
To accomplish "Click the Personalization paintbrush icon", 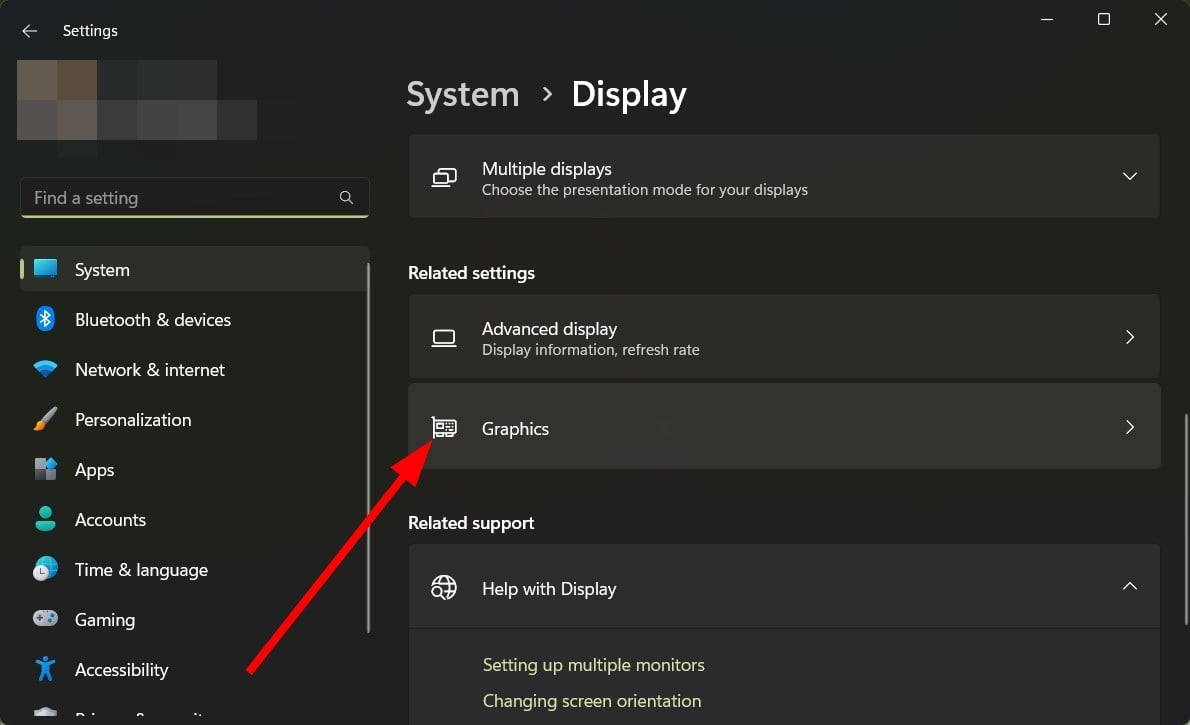I will (45, 420).
